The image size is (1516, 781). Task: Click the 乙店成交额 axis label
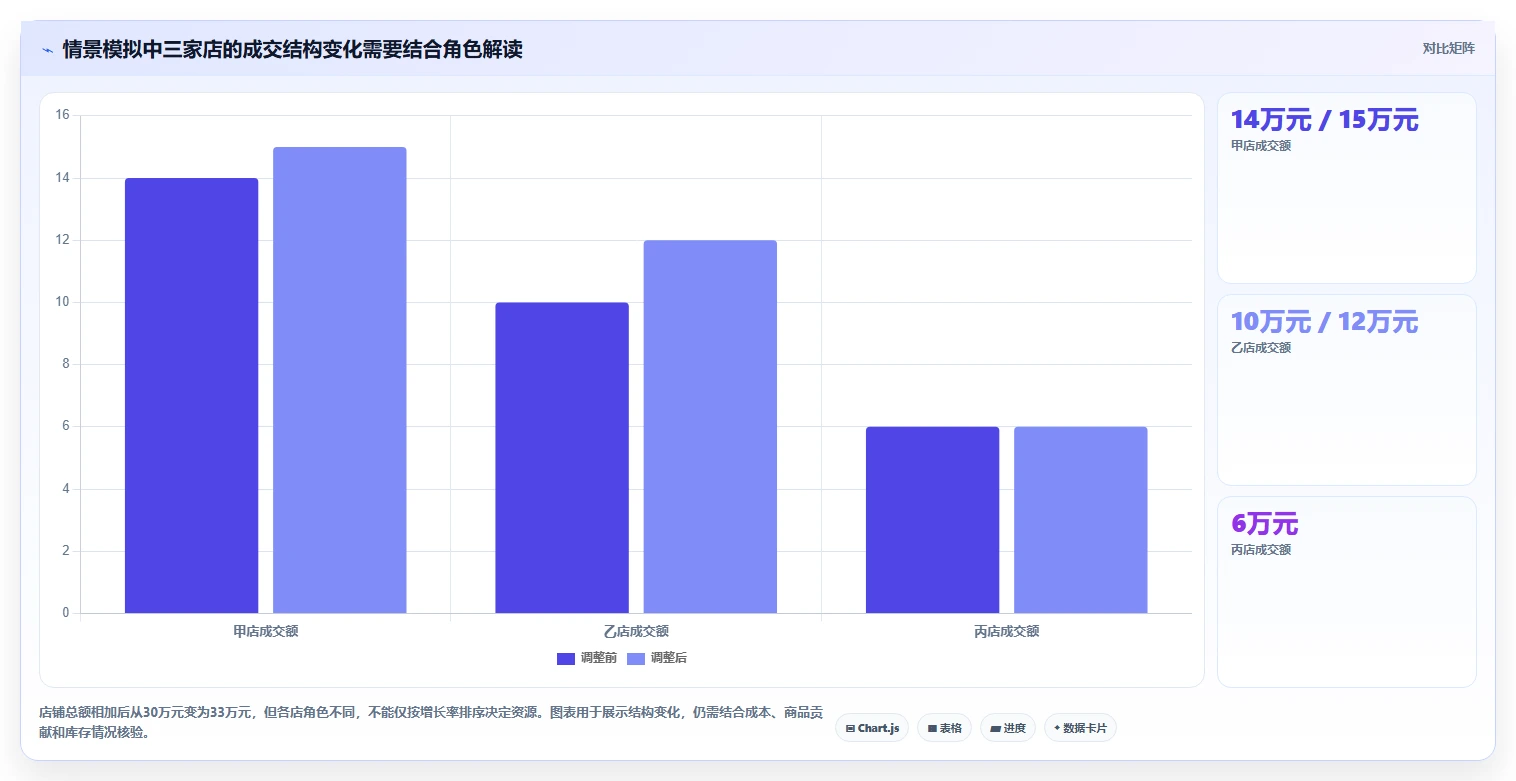636,632
